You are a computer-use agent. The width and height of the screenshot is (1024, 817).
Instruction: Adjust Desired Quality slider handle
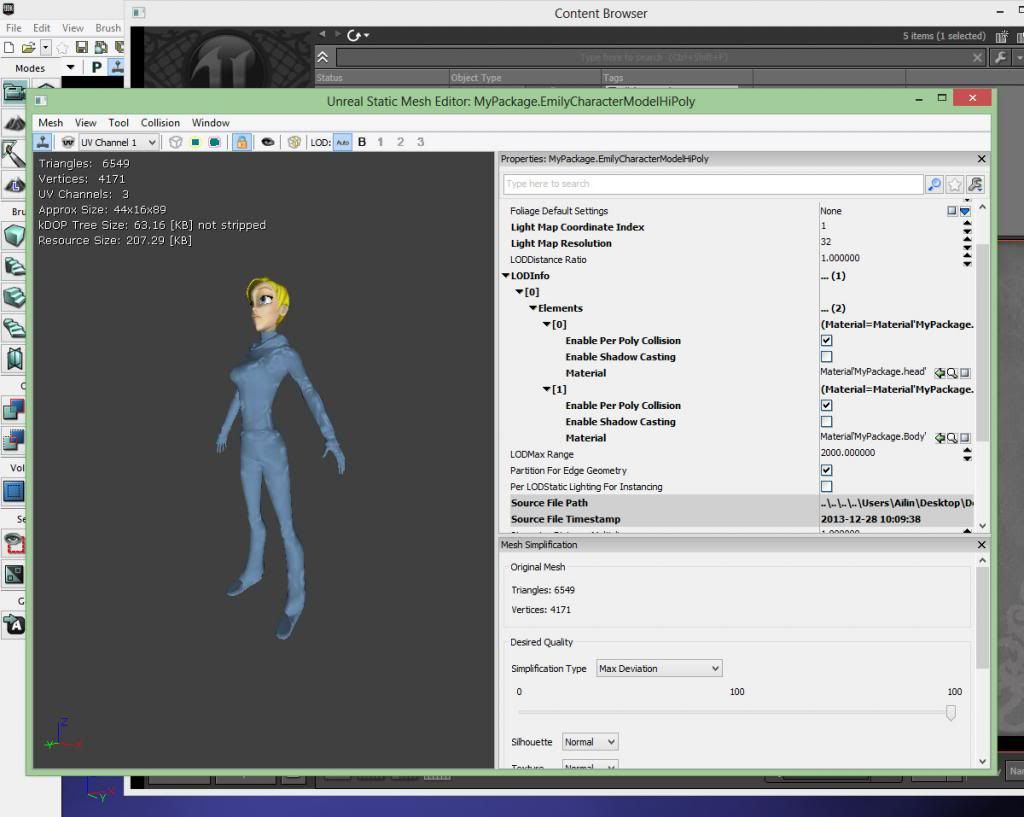[951, 713]
